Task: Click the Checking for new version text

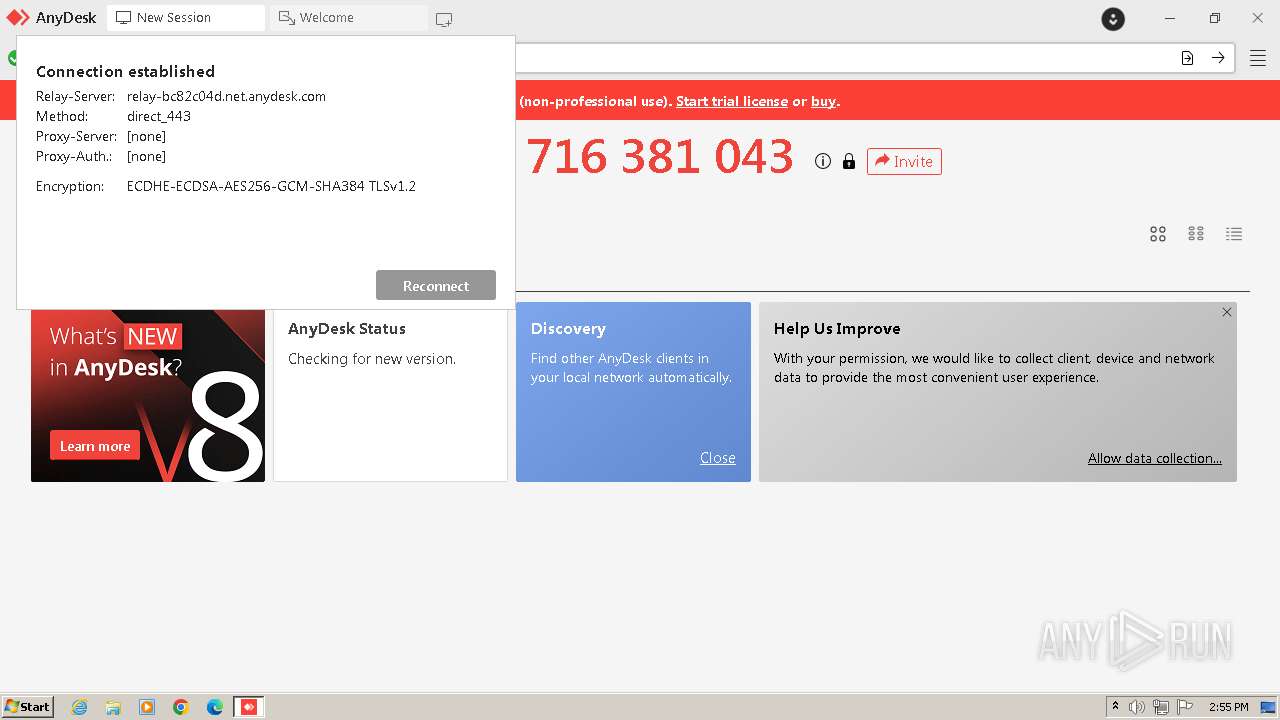Action: pyautogui.click(x=372, y=358)
